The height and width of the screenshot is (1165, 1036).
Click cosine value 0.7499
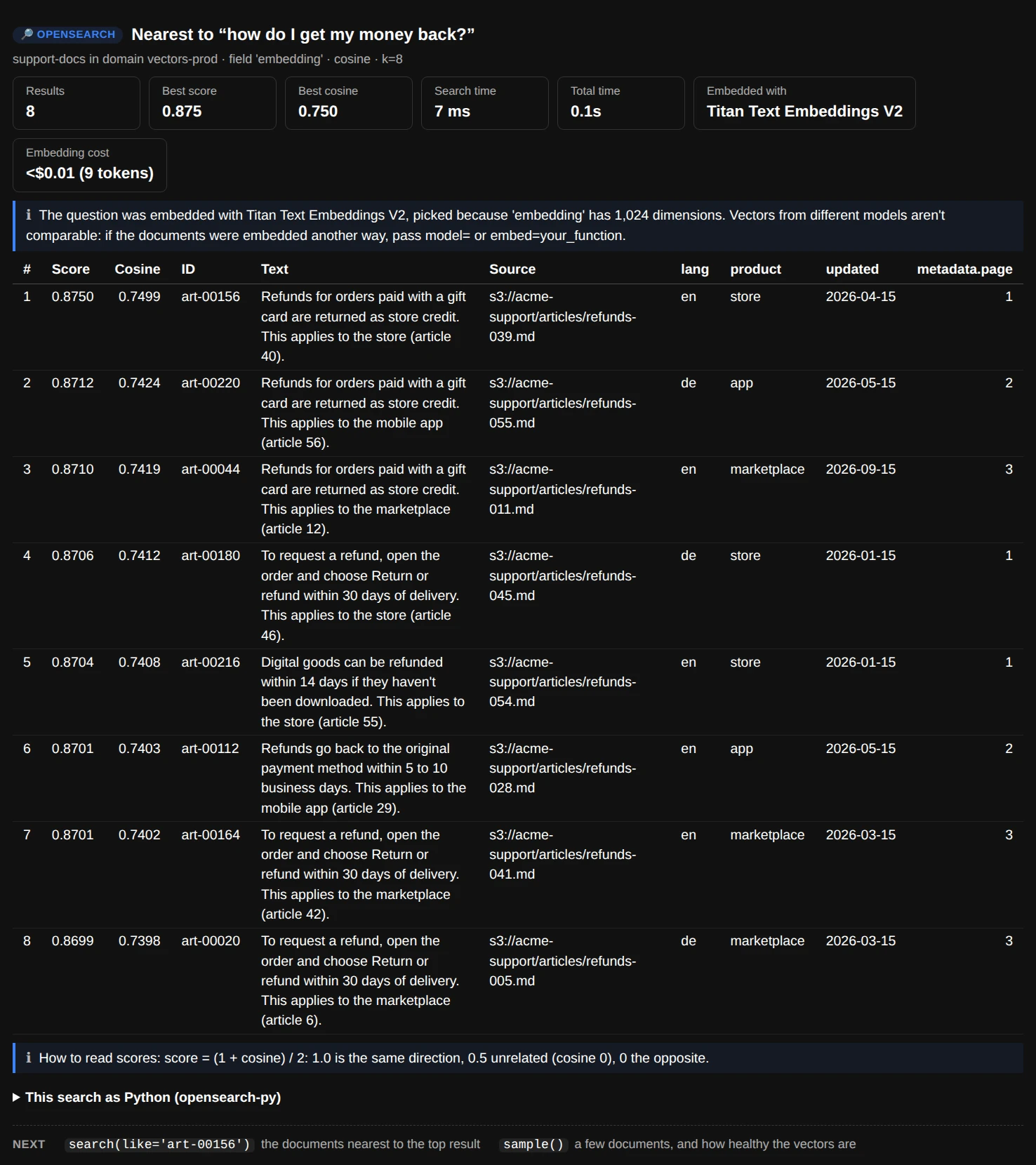coord(139,297)
